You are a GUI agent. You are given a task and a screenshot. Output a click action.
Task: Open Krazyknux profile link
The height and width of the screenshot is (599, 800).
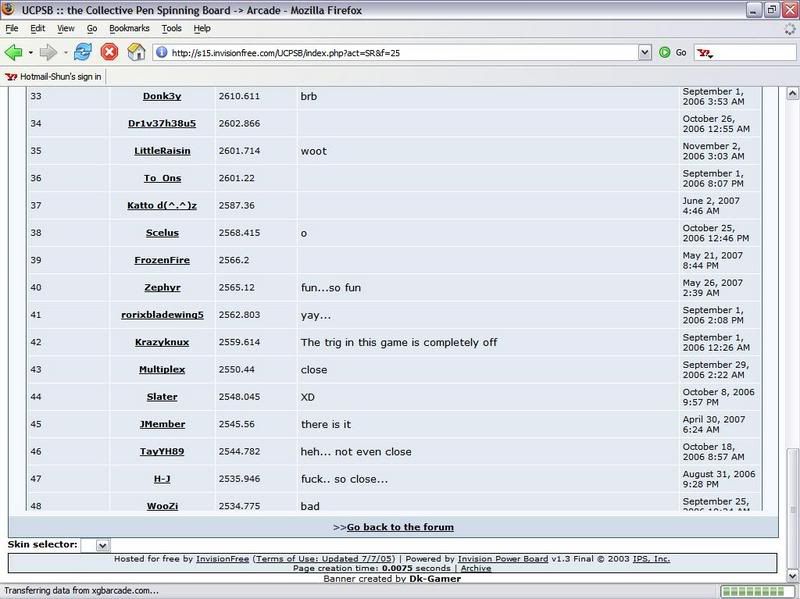click(162, 342)
